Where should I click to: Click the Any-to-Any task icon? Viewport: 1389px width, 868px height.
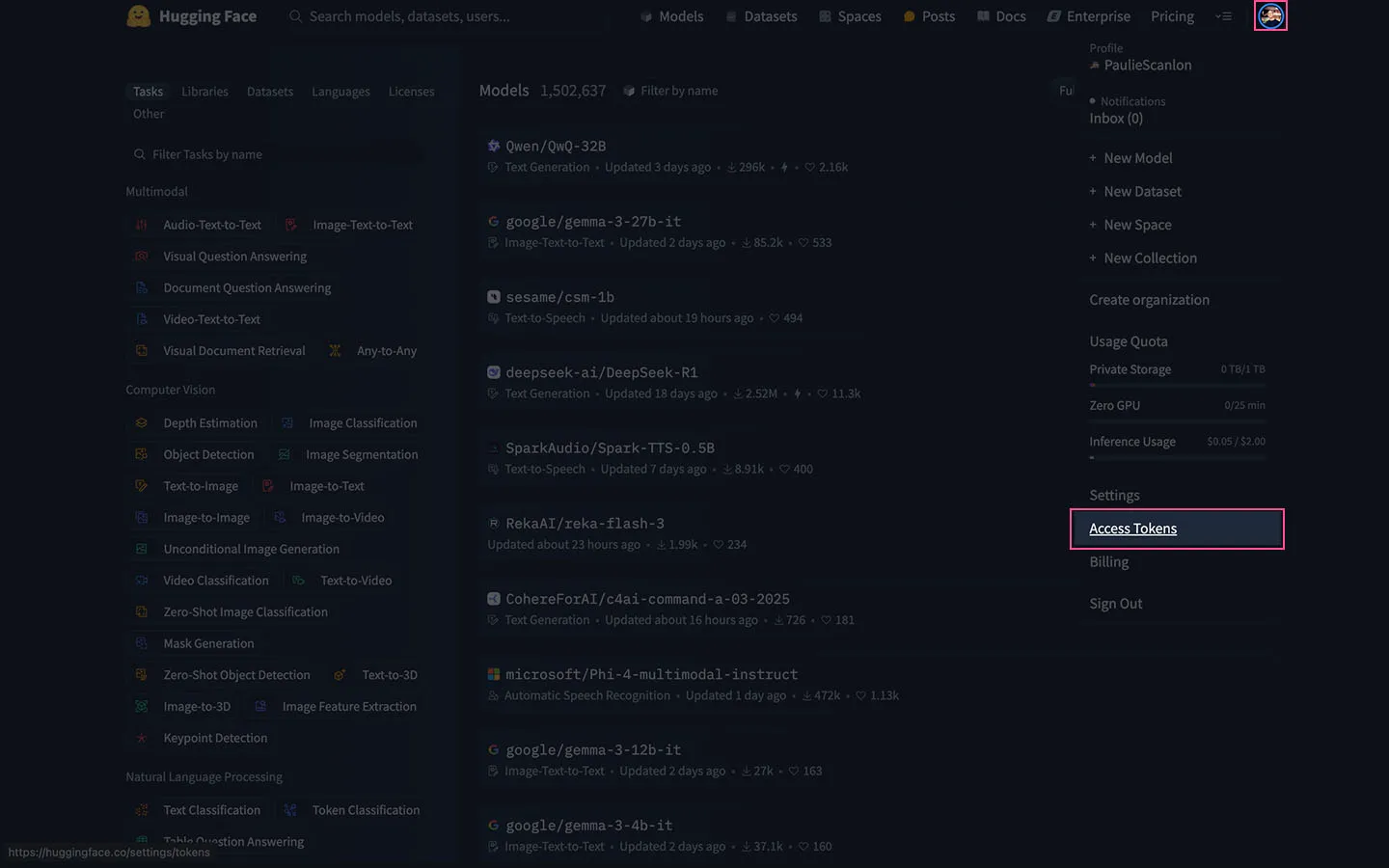tap(335, 351)
